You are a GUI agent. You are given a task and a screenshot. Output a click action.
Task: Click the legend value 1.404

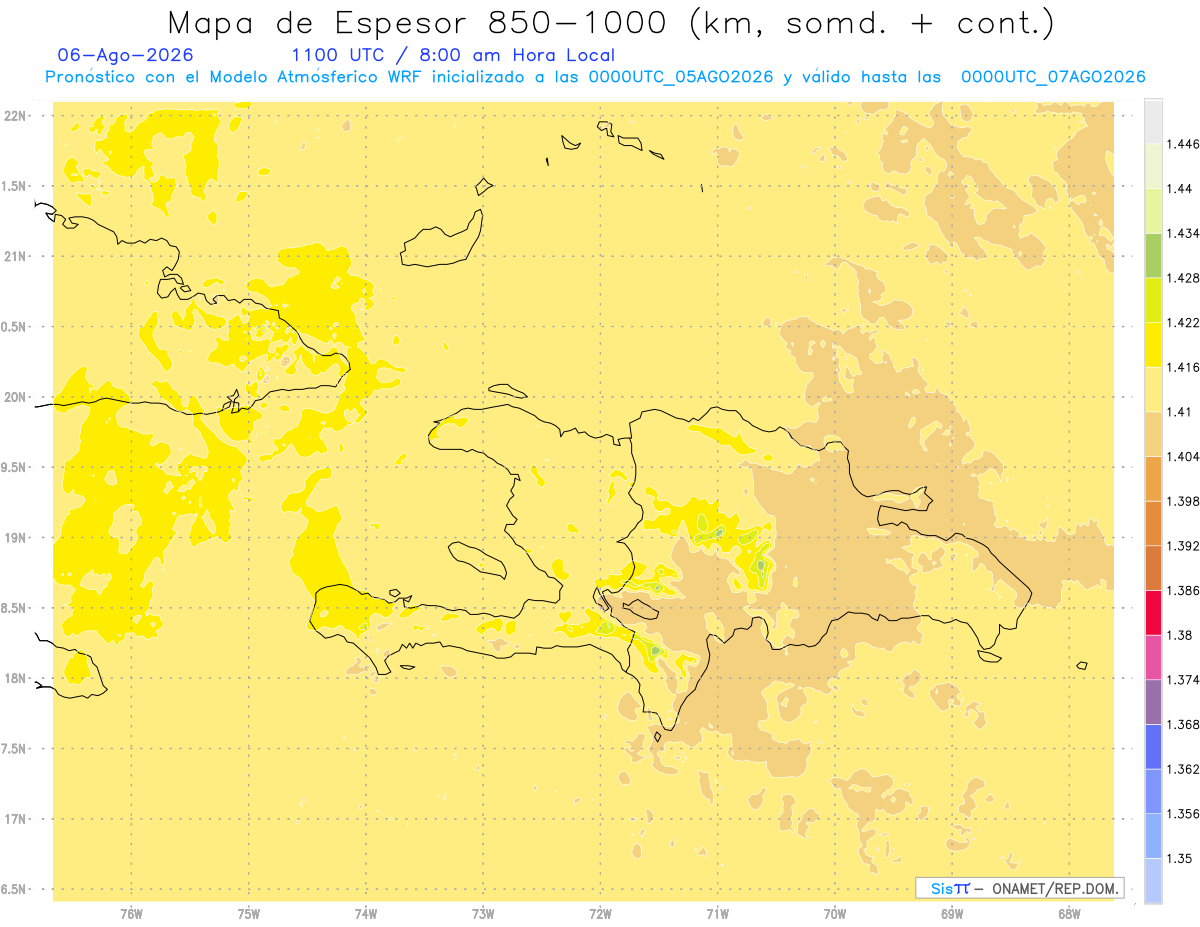[1185, 456]
